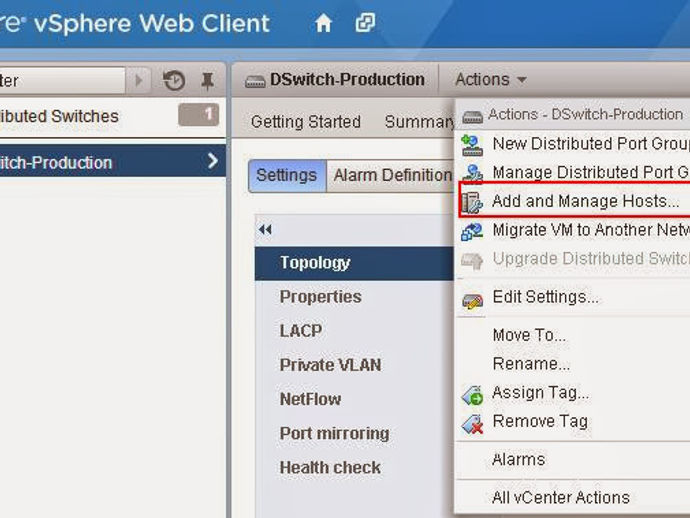Viewport: 690px width, 518px height.
Task: Open the linked windows icon next to Home
Action: 365,23
